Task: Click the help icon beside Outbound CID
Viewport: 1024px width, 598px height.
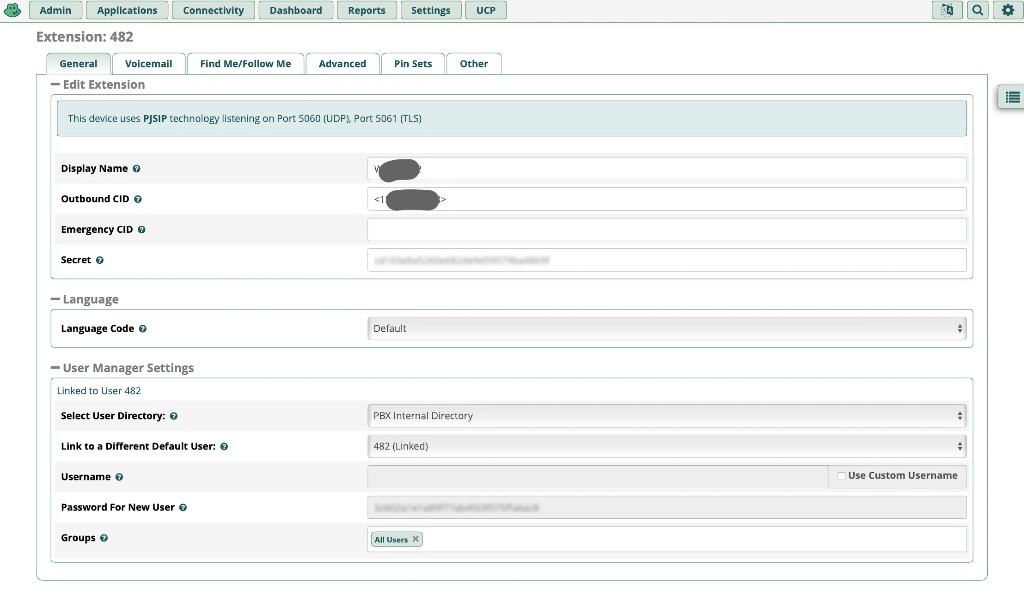Action: 138,198
